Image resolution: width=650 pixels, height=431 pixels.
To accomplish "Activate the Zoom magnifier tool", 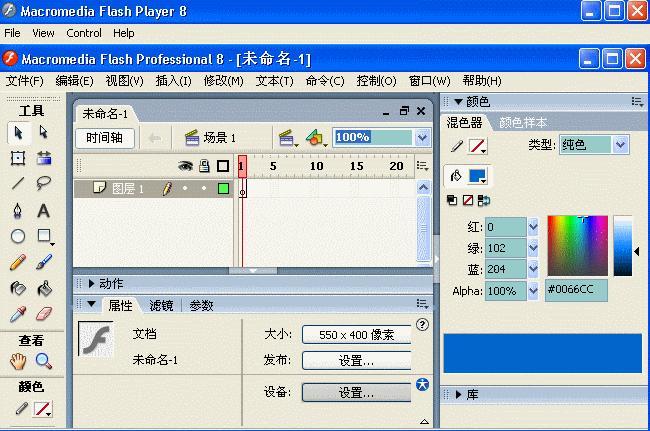I will 44,361.
